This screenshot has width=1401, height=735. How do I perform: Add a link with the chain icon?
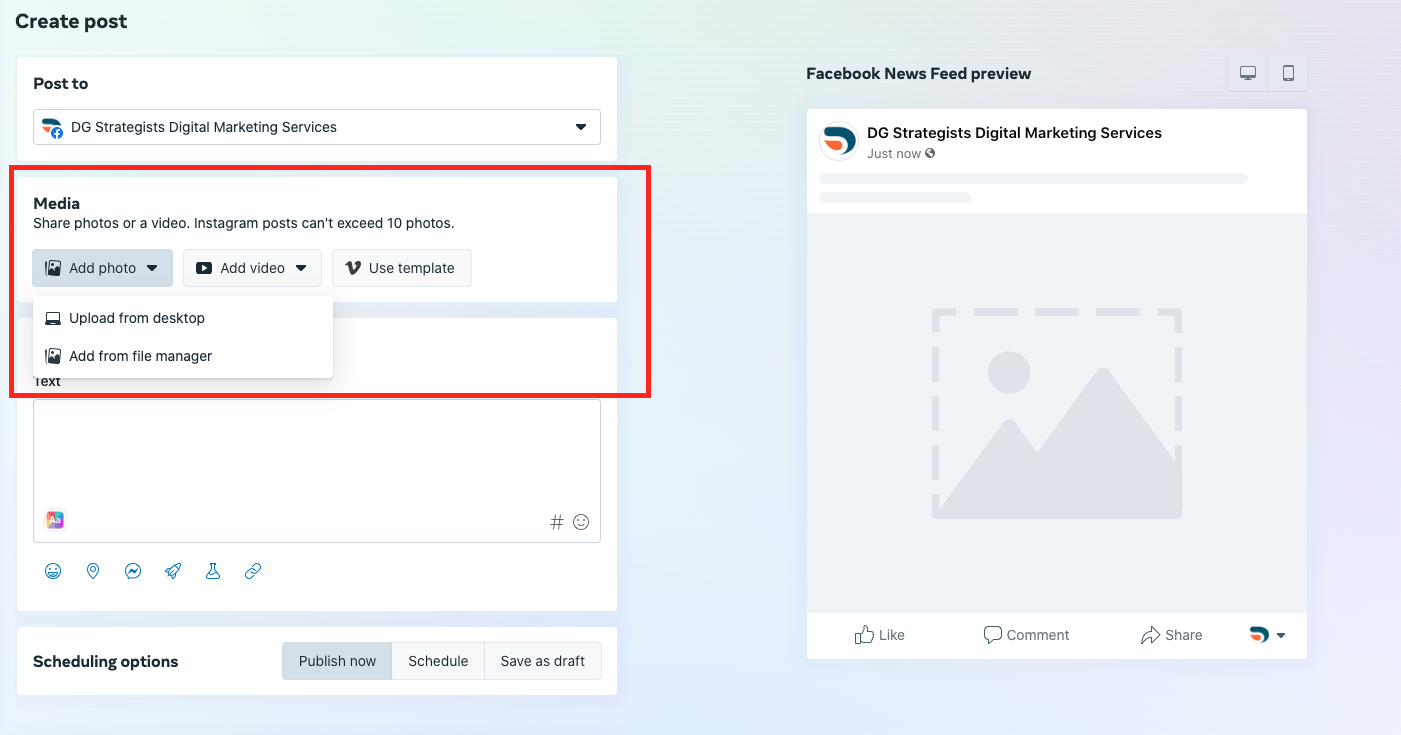(253, 571)
